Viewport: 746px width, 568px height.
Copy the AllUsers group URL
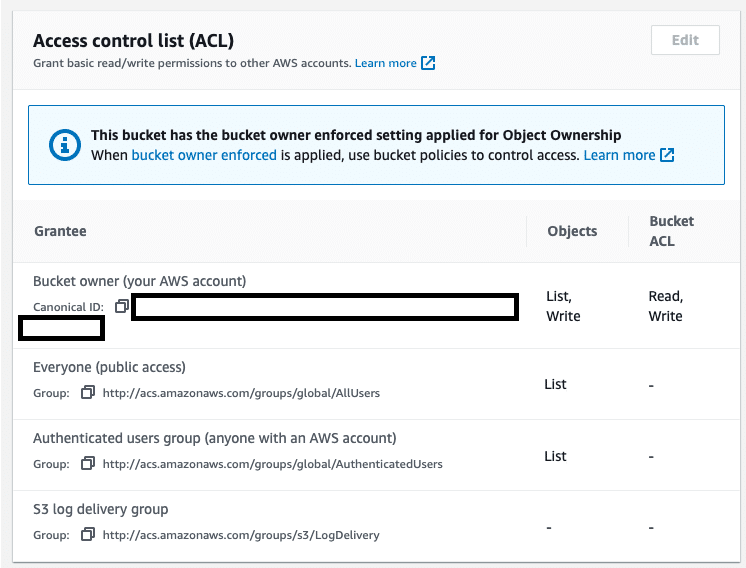[x=88, y=392]
